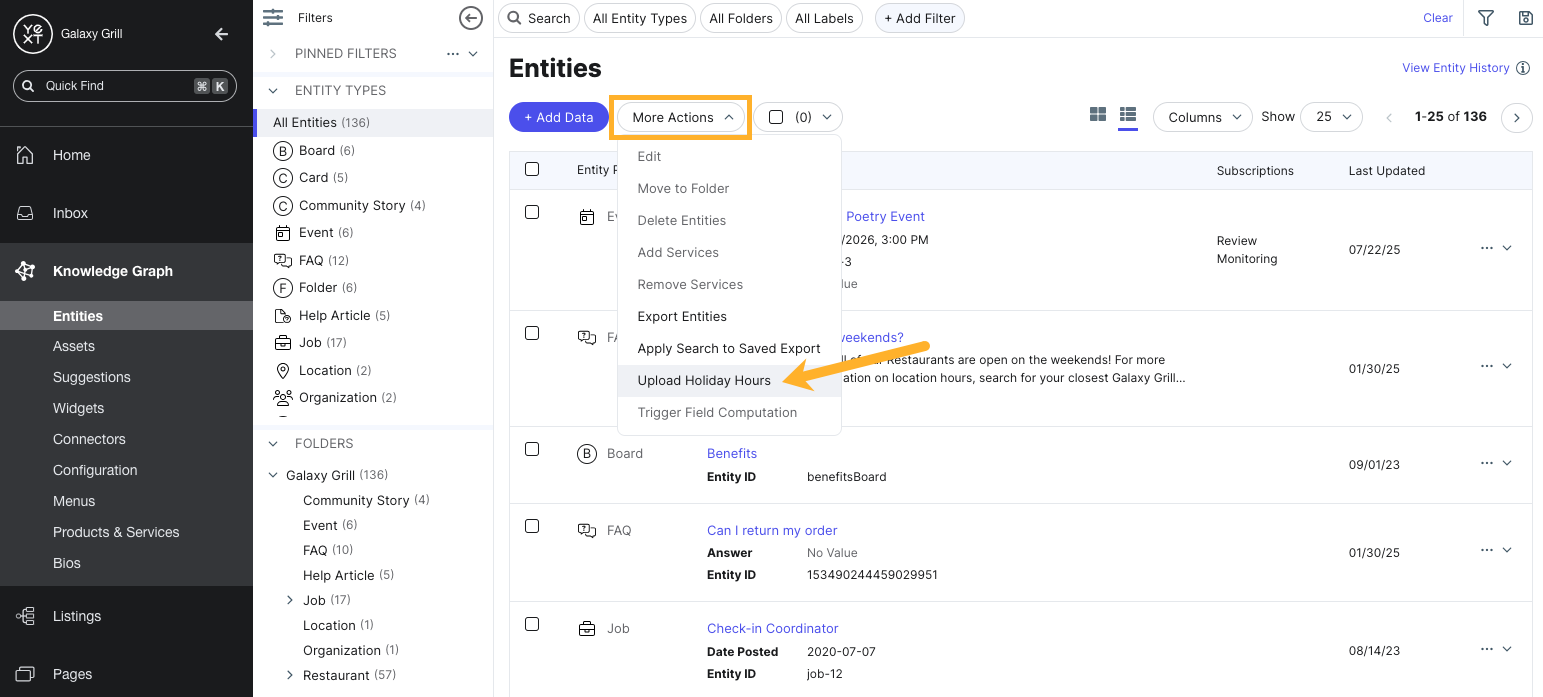Open the Columns dropdown

(1202, 116)
